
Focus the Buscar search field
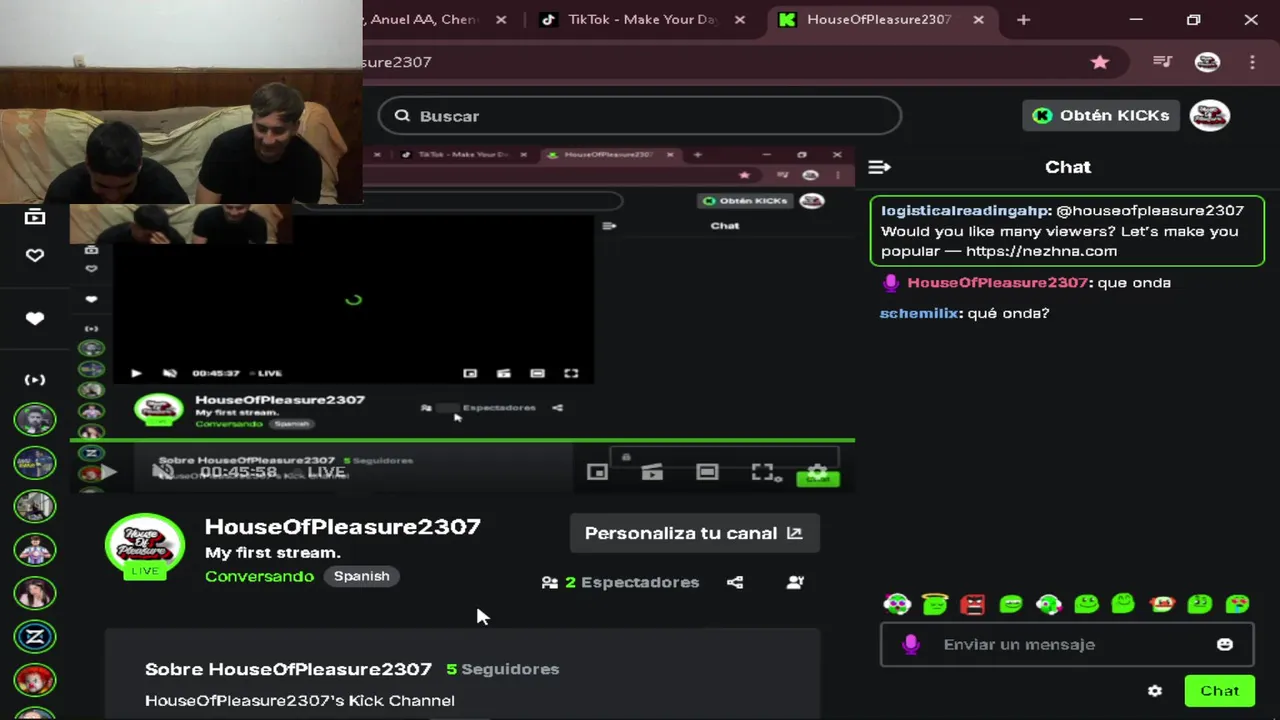point(640,116)
